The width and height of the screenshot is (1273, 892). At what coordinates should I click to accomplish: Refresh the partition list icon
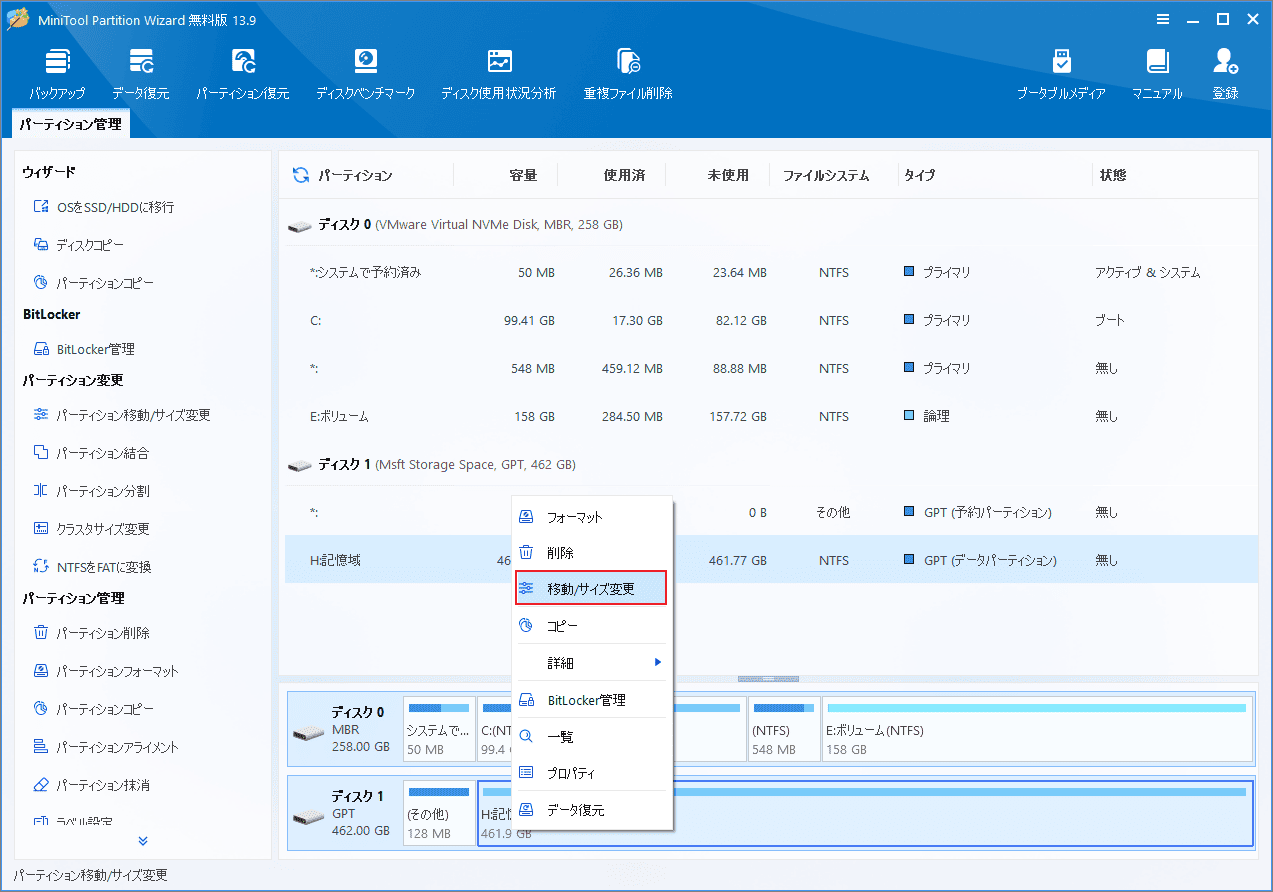[x=300, y=175]
